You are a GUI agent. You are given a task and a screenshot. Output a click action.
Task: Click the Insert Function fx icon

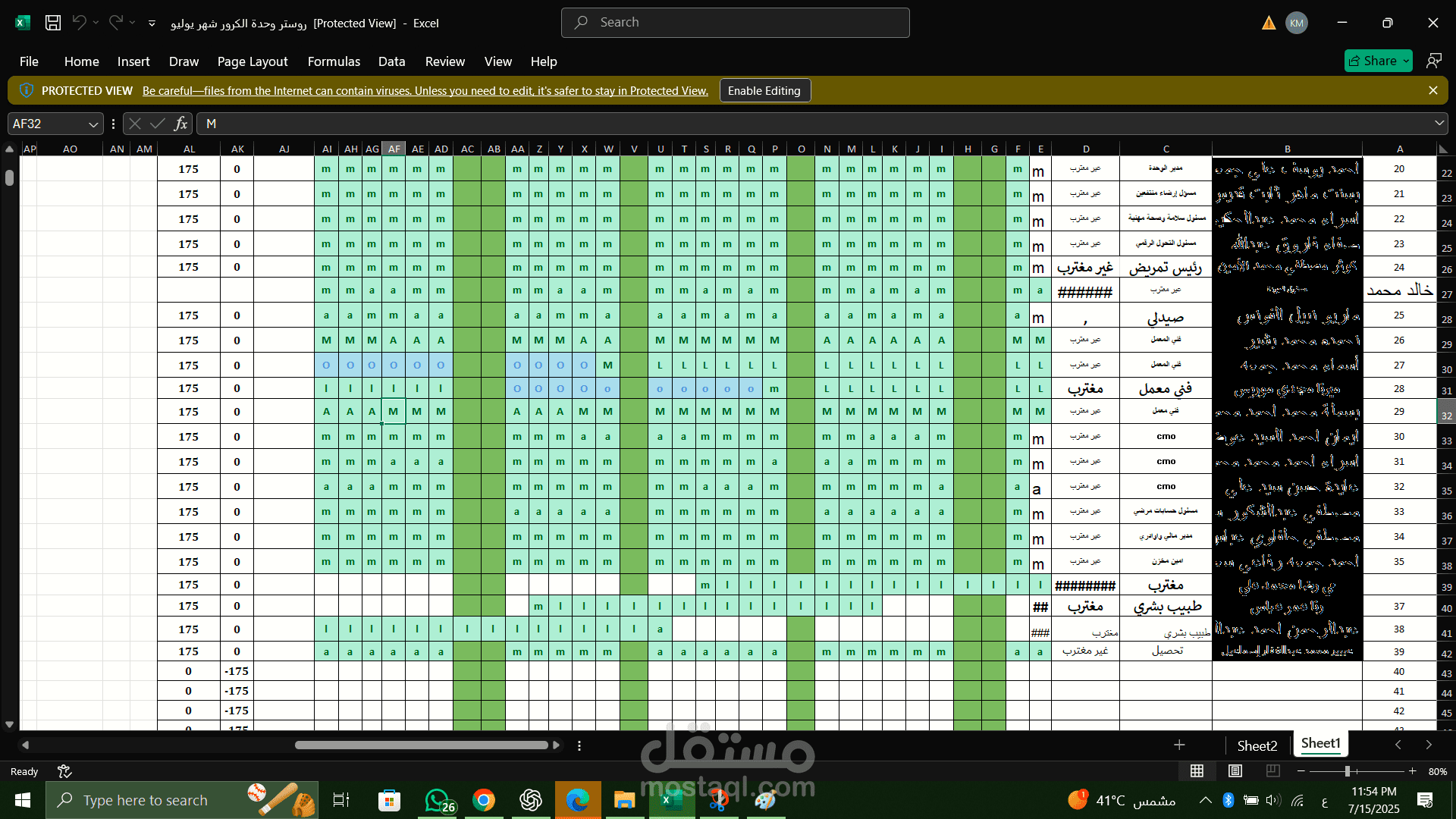[180, 124]
